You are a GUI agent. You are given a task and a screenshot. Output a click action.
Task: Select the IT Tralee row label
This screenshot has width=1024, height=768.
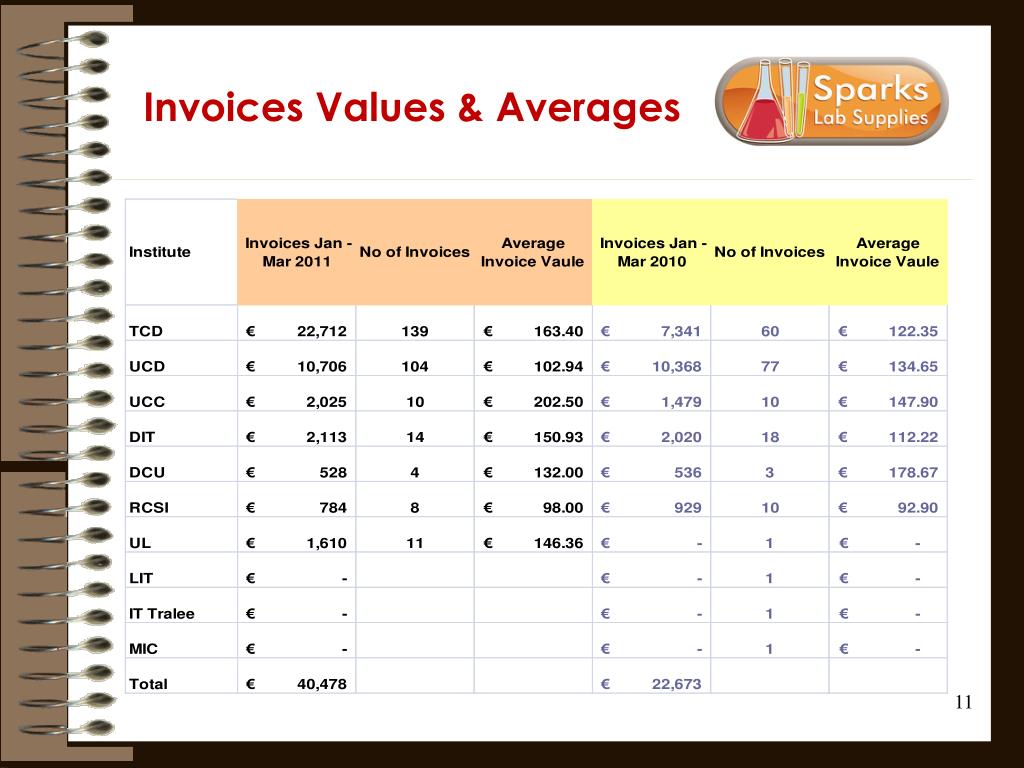point(162,613)
